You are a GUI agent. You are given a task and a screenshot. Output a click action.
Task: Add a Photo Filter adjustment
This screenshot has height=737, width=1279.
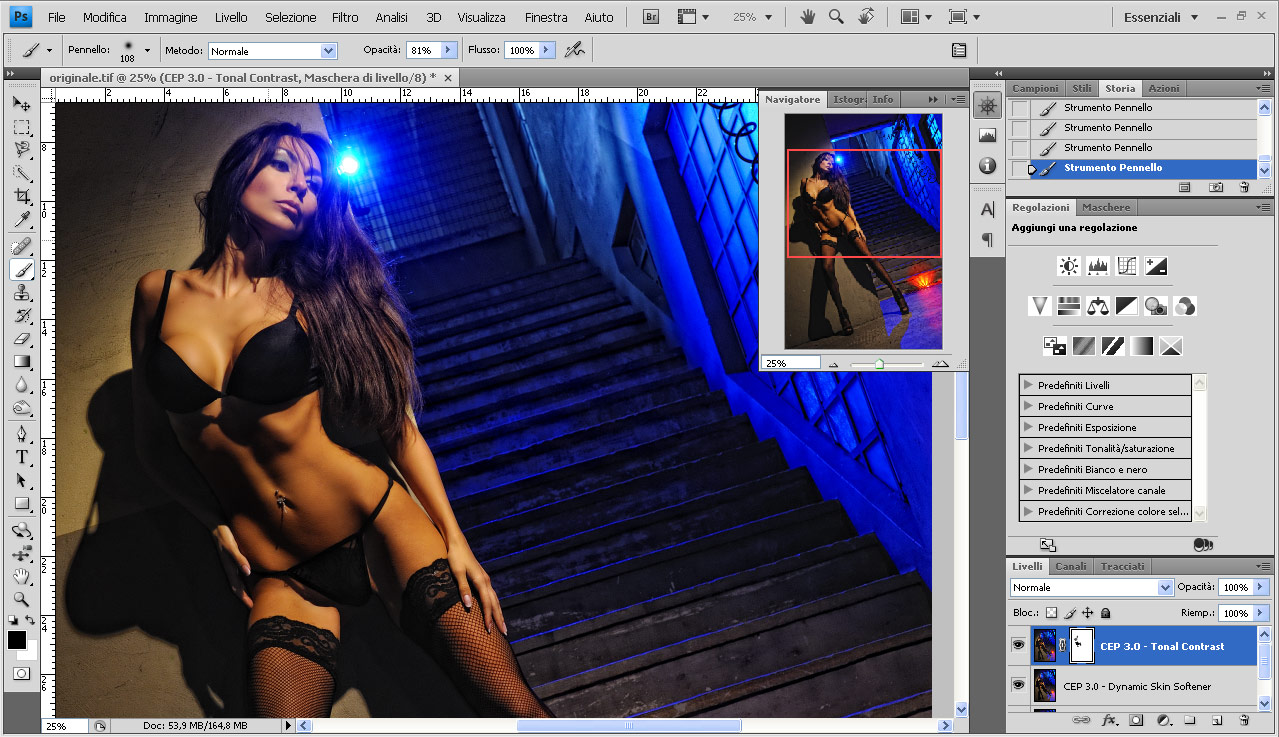click(x=1156, y=306)
